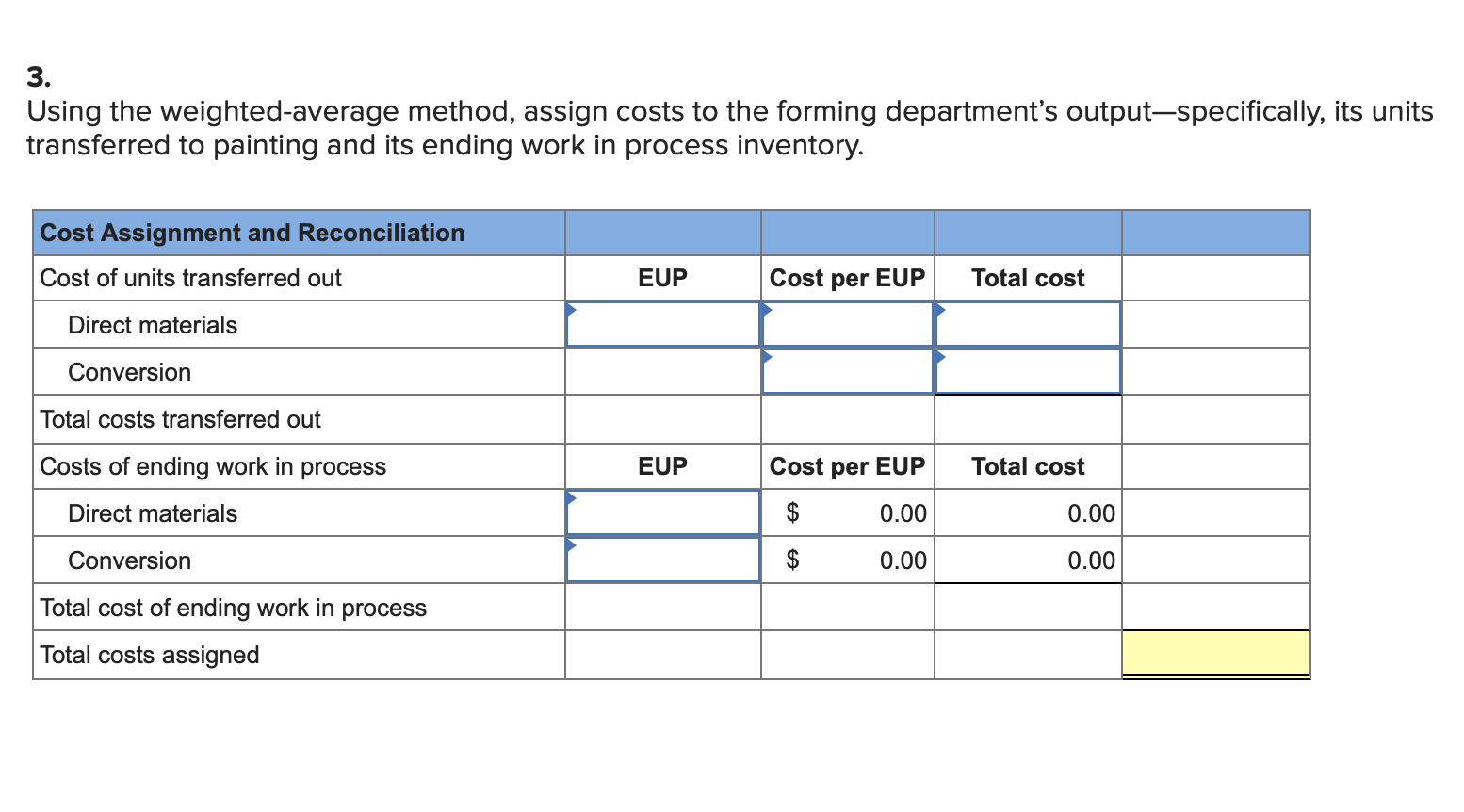Image resolution: width=1464 pixels, height=812 pixels.
Task: Click Direct materials label under units transferred out
Action: point(153,325)
